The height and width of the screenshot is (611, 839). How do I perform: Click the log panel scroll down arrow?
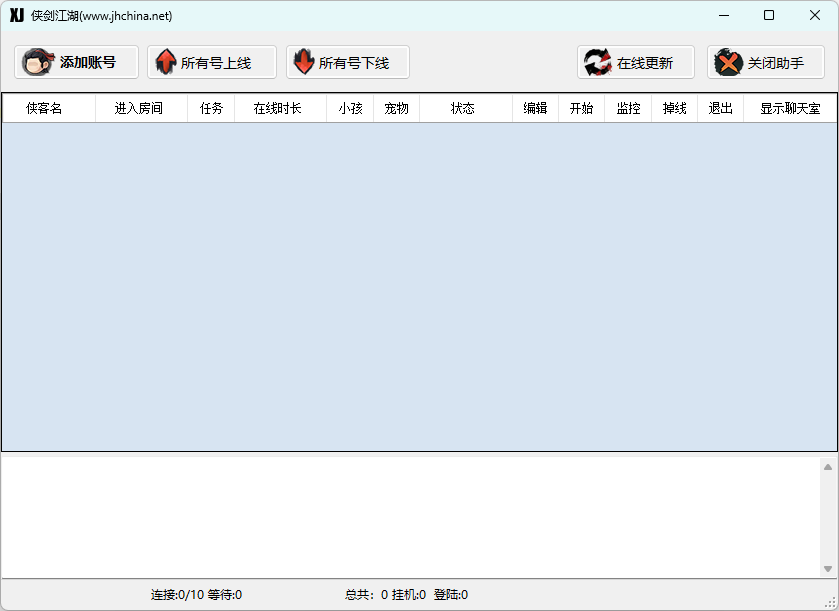828,569
